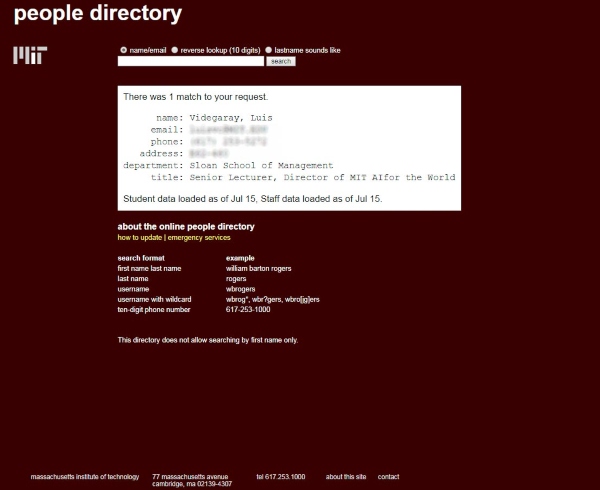This screenshot has width=600, height=490.
Task: Open the about this site footer link
Action: coord(346,477)
